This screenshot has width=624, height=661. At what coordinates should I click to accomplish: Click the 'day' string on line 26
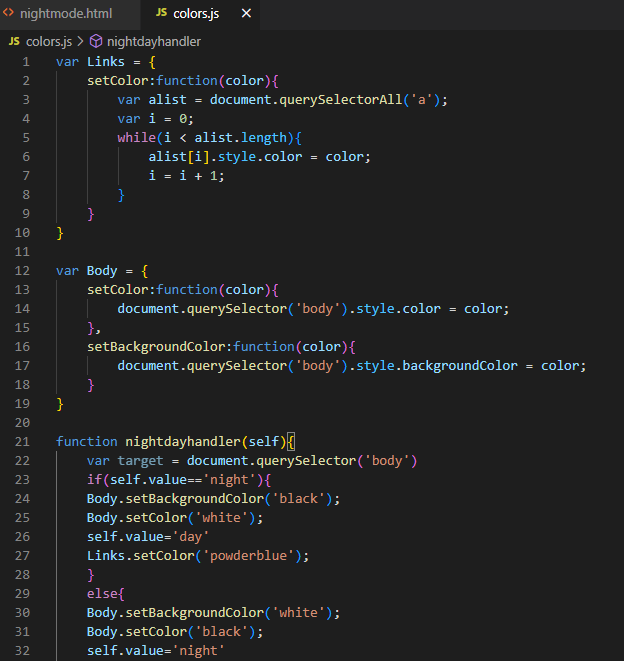click(x=191, y=537)
